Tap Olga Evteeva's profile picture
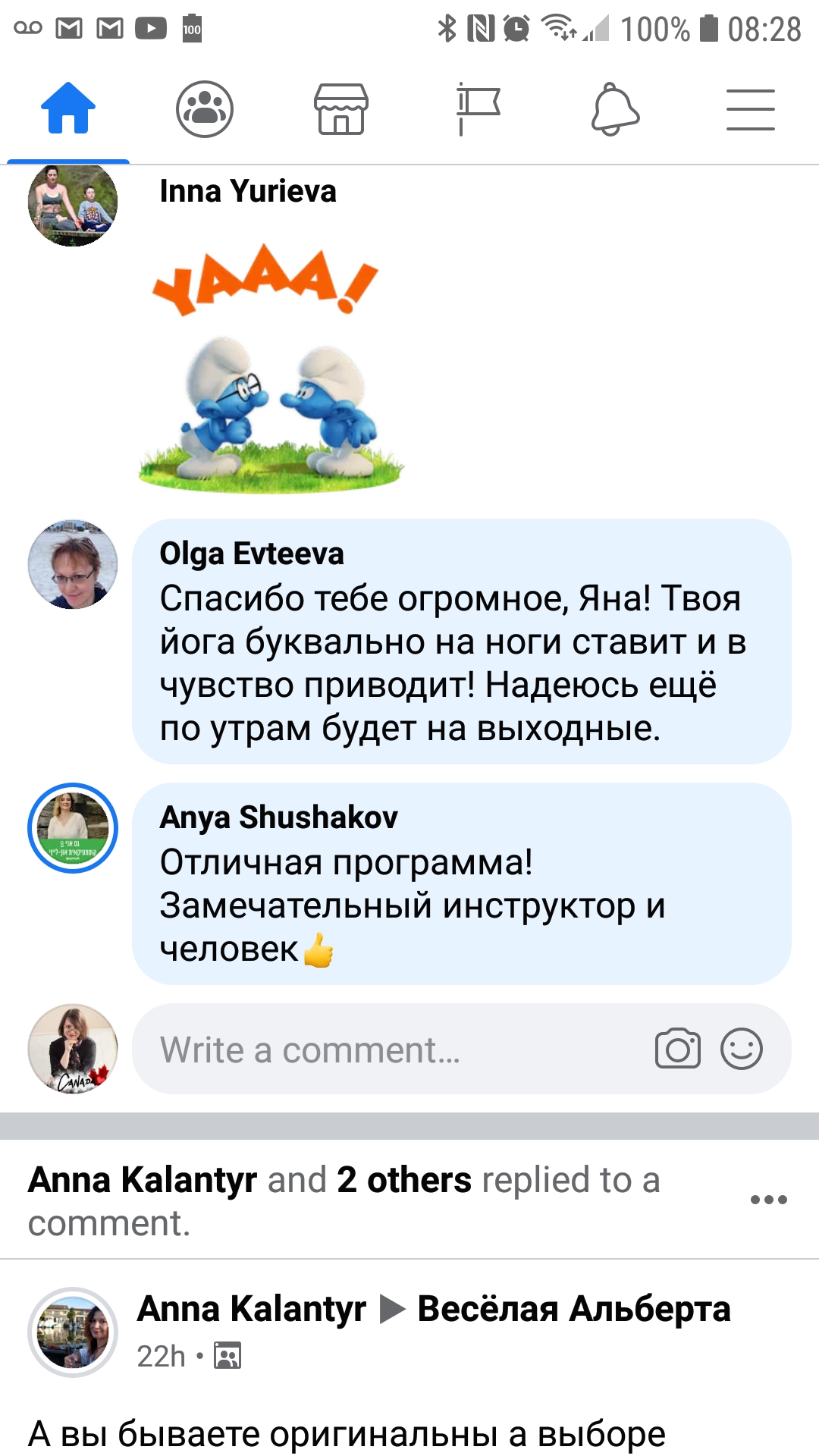The image size is (819, 1456). pos(73,564)
